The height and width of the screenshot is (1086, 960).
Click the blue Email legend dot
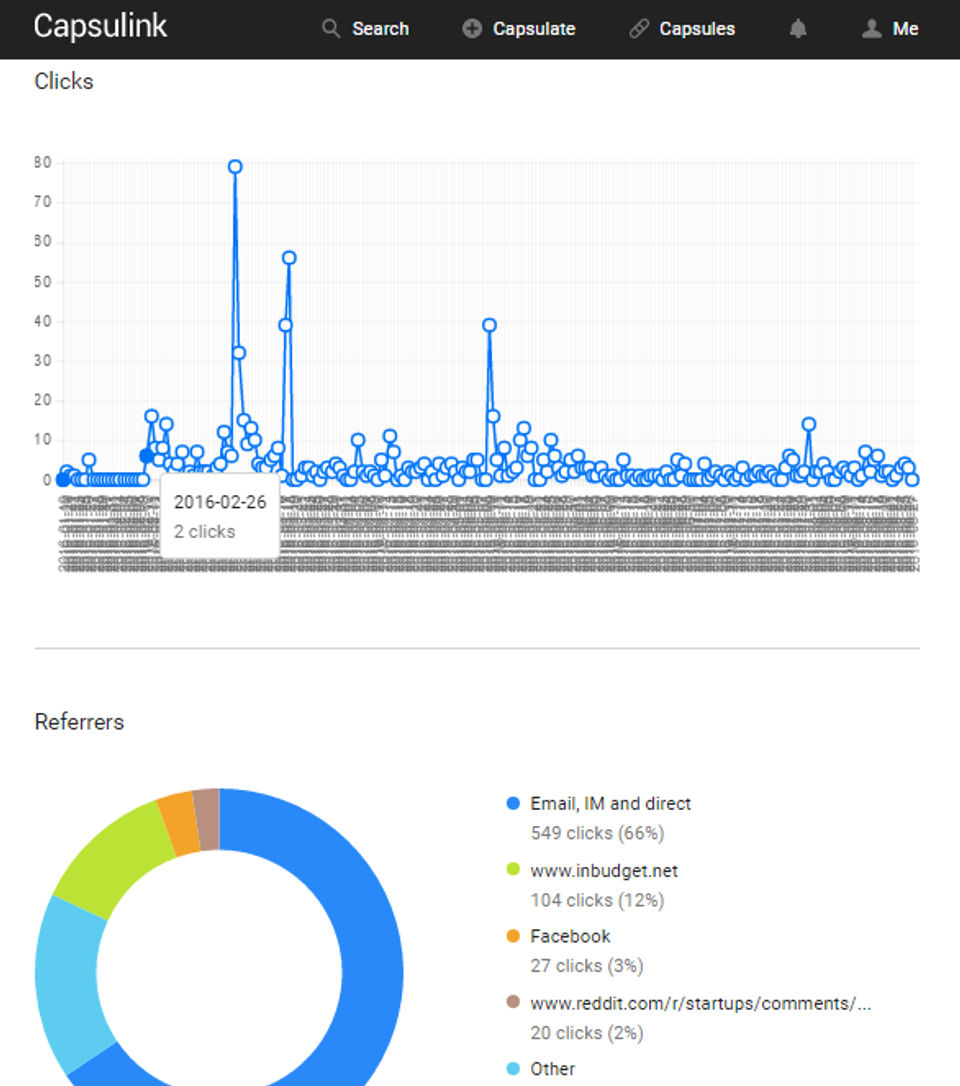point(513,803)
